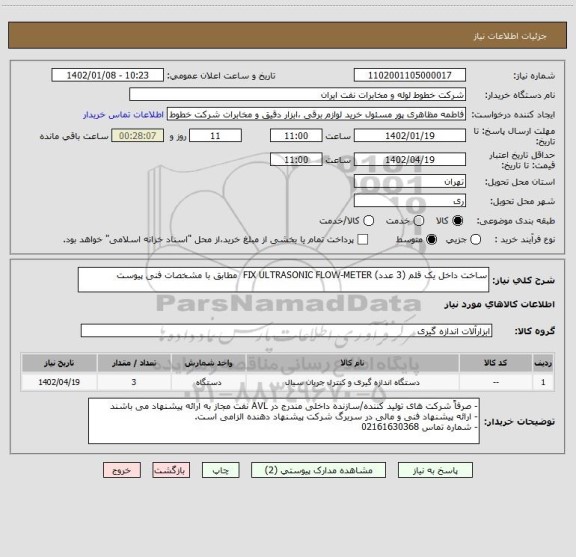Click the جزئیات اطلاعات نیاز header title
This screenshot has height=557, width=576.
click(510, 36)
